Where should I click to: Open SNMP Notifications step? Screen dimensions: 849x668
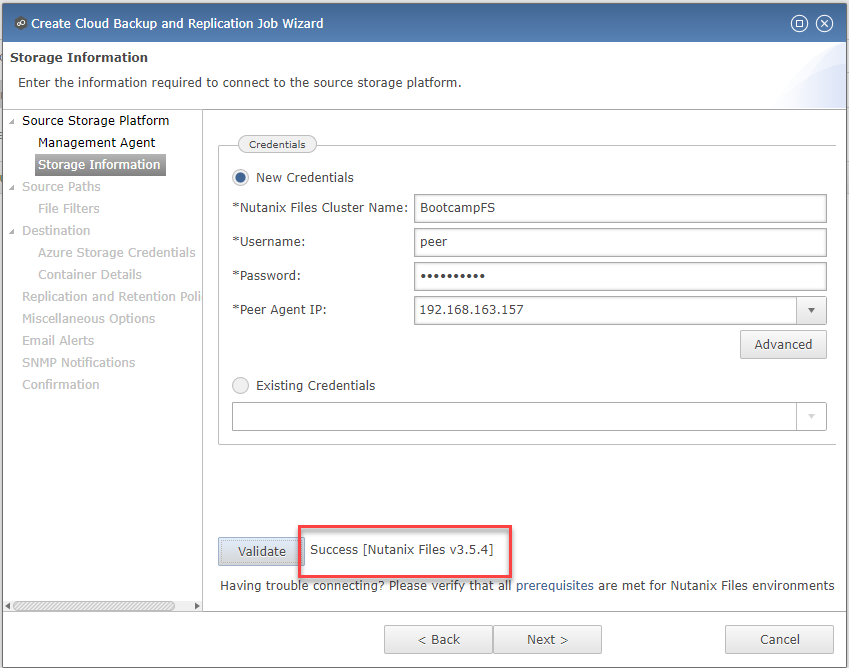pos(79,362)
